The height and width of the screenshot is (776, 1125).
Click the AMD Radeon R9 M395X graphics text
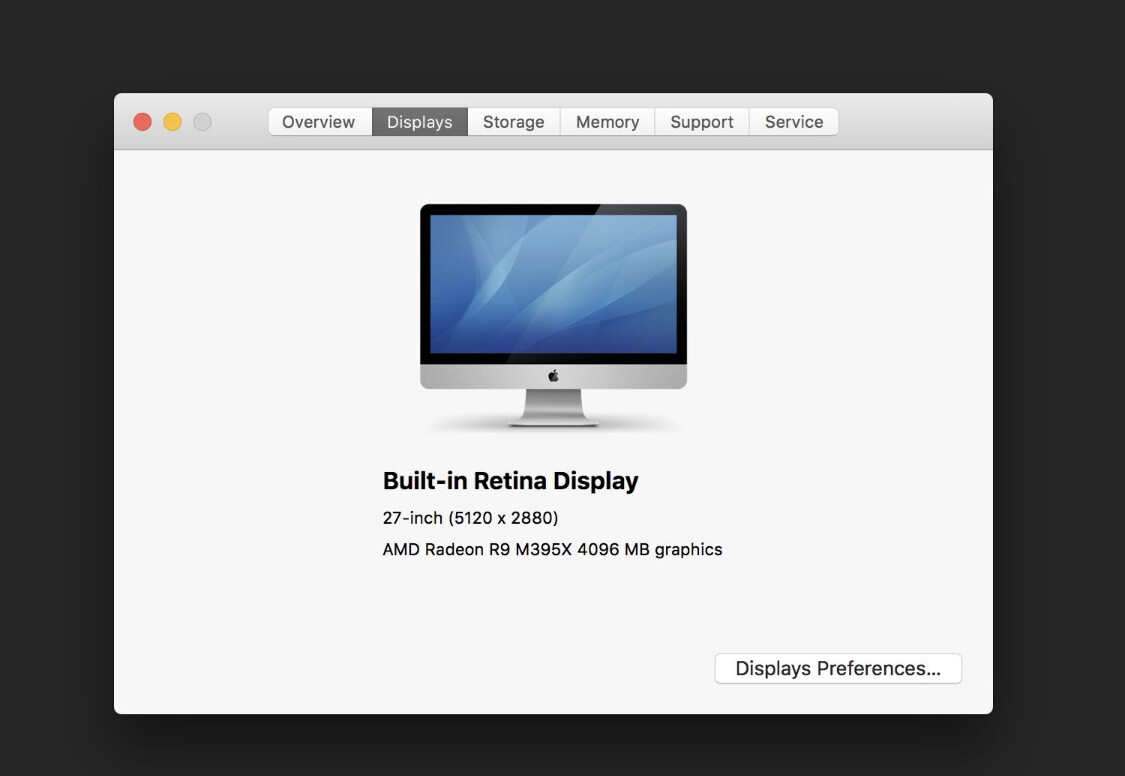(x=552, y=549)
